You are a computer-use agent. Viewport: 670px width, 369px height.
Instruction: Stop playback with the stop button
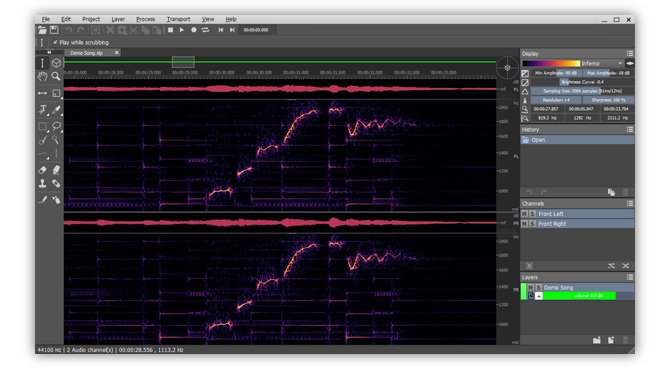coord(170,30)
